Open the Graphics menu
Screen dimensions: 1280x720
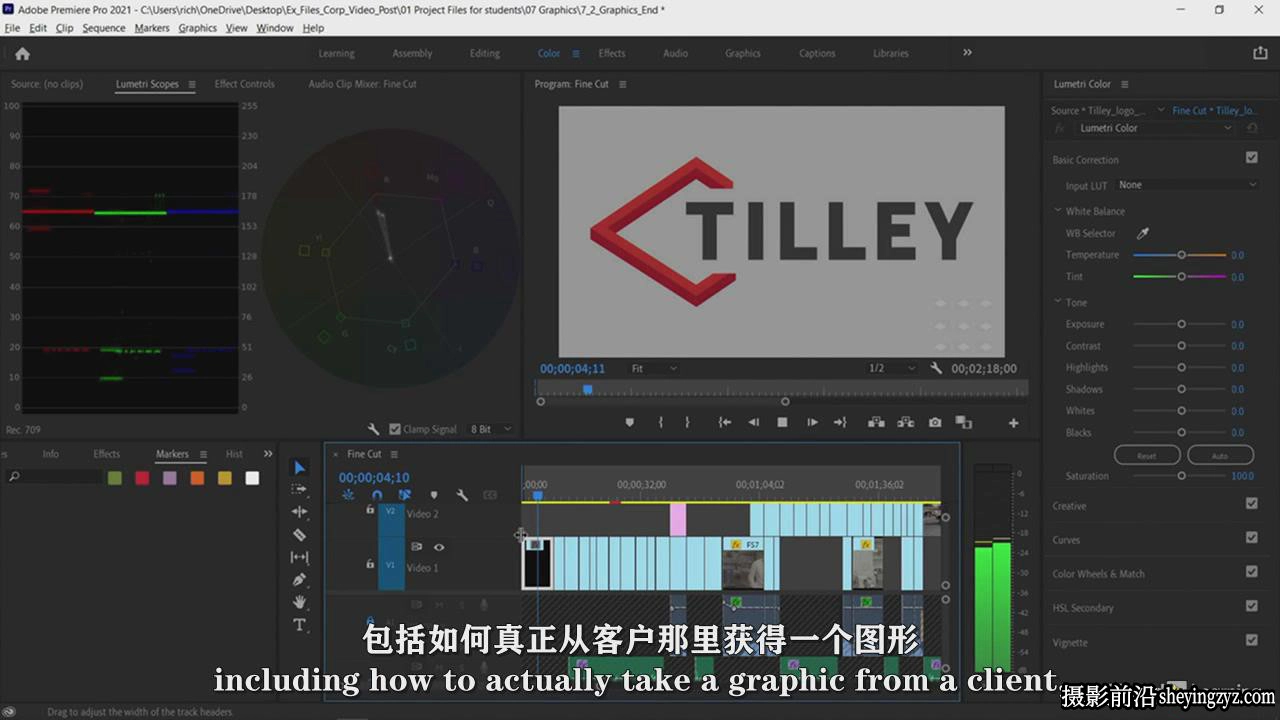[x=197, y=28]
